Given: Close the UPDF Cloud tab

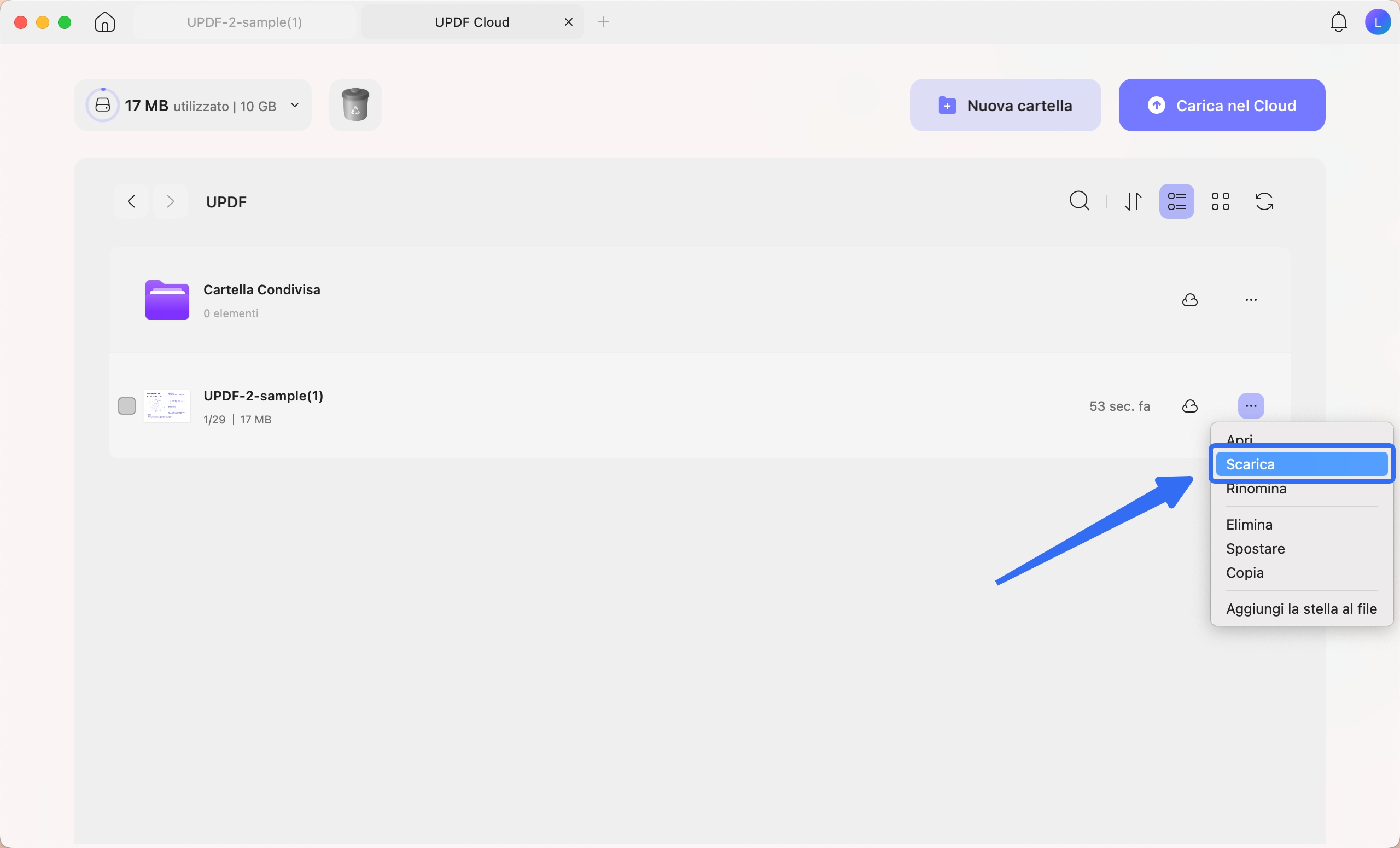Looking at the screenshot, I should click(x=568, y=22).
